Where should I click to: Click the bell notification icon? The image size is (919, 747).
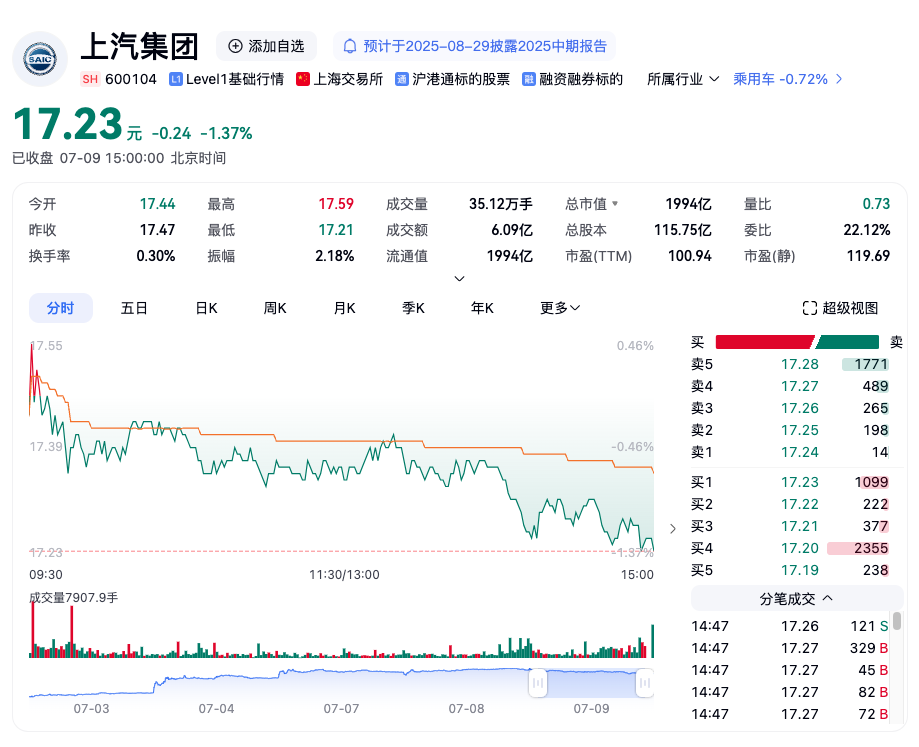click(x=350, y=46)
